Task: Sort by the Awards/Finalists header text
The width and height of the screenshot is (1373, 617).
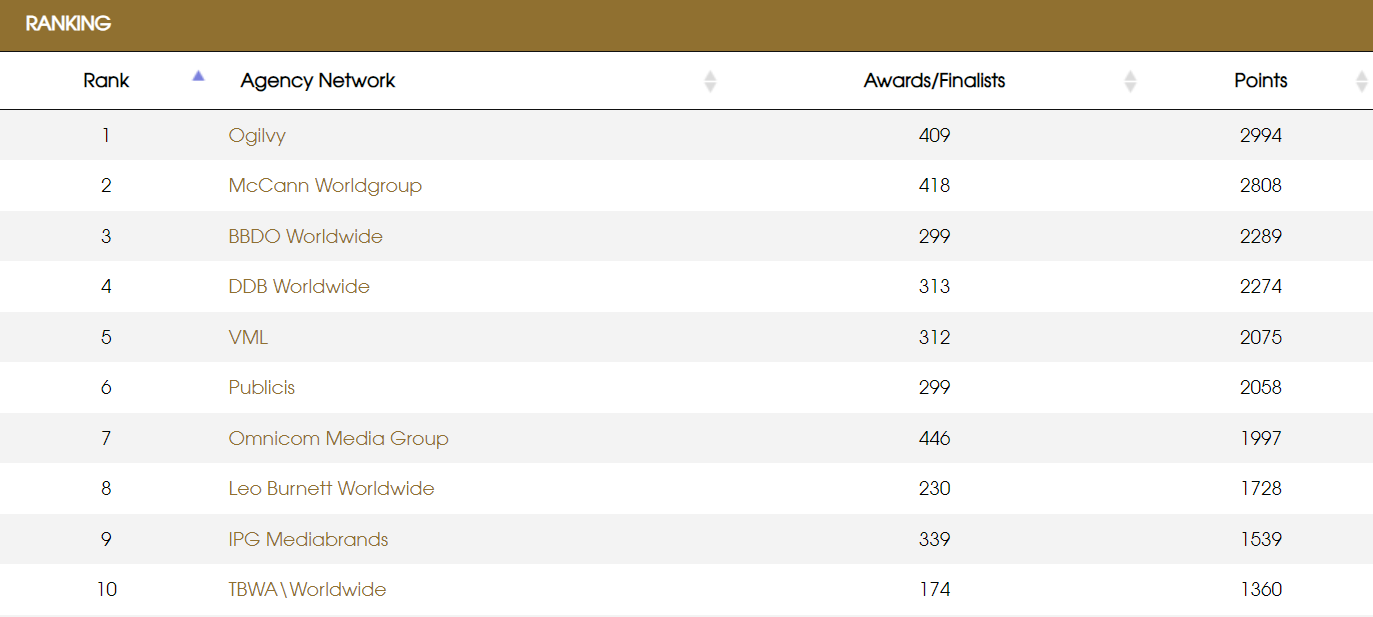Action: click(934, 81)
